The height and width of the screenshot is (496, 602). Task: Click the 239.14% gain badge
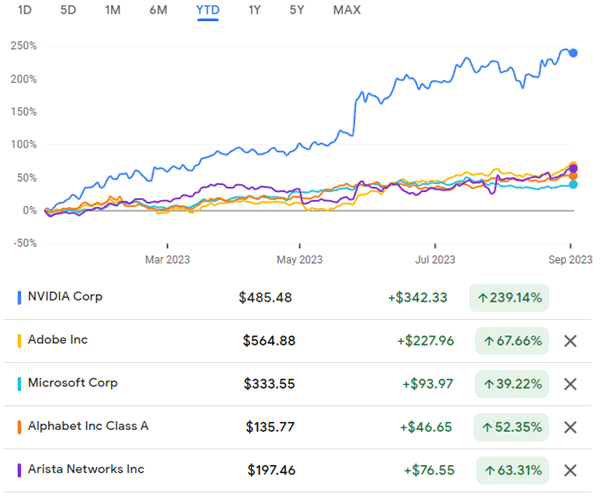(509, 298)
